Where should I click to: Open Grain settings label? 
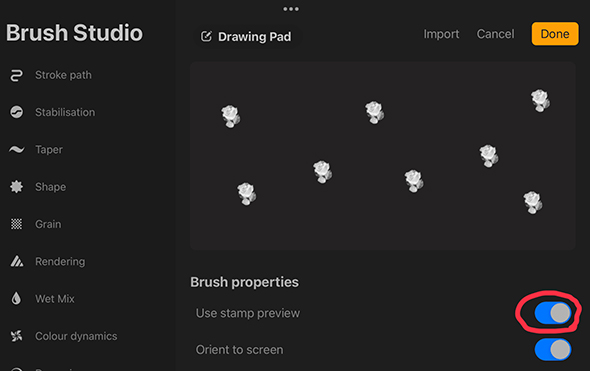click(x=48, y=224)
